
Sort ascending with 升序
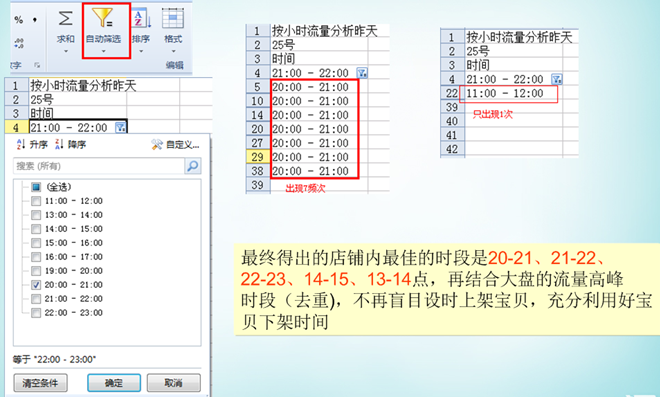(x=32, y=144)
